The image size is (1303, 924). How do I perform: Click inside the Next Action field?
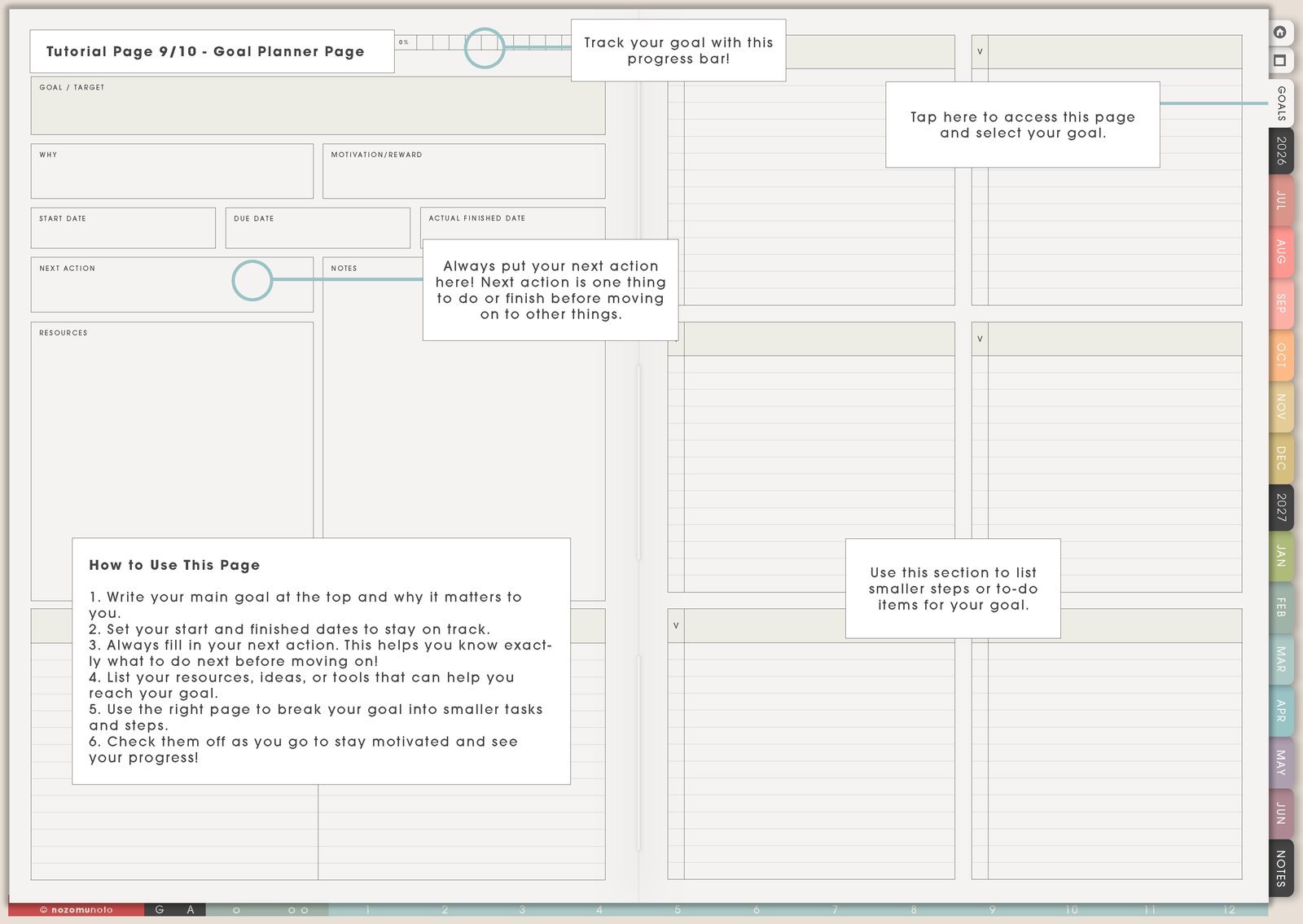click(172, 285)
